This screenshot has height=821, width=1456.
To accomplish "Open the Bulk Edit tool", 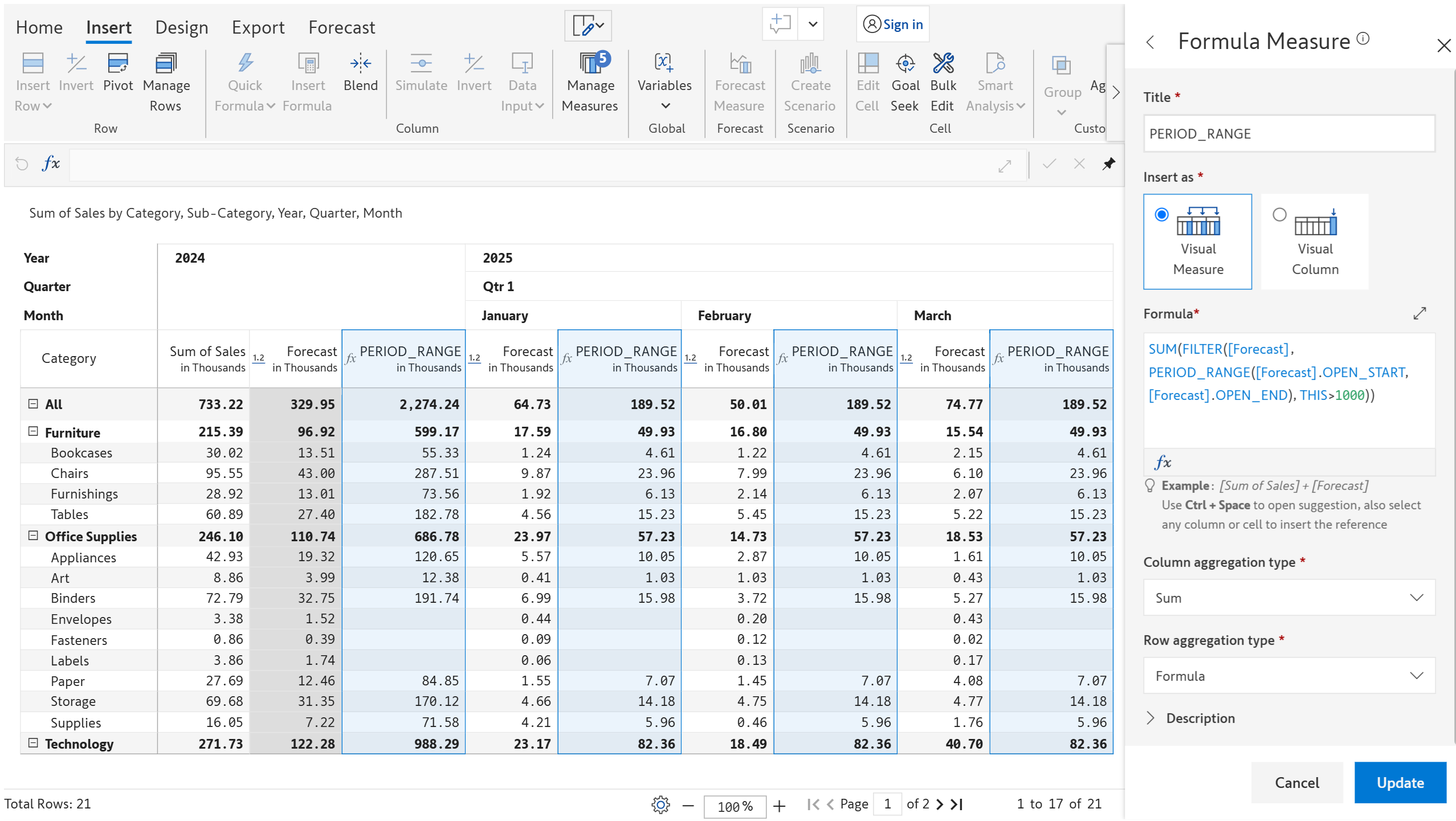I will click(x=943, y=64).
